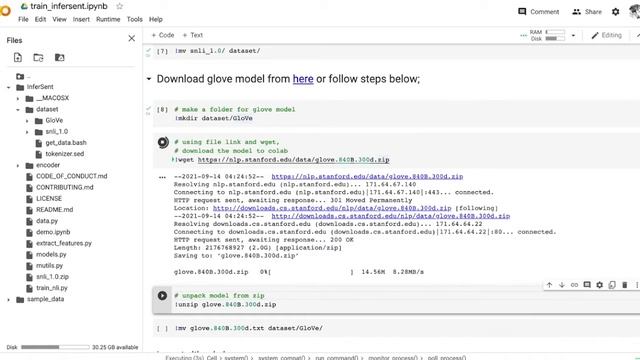640x360 pixels.
Task: Run the unzip glove cell
Action: coord(162,296)
